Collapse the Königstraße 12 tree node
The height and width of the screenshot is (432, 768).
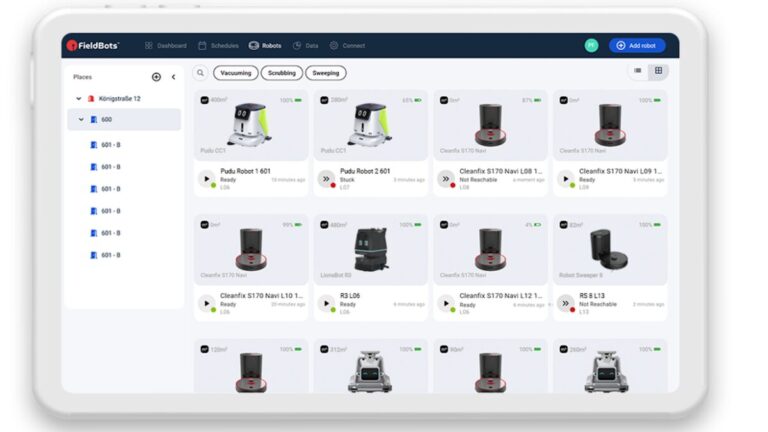79,99
